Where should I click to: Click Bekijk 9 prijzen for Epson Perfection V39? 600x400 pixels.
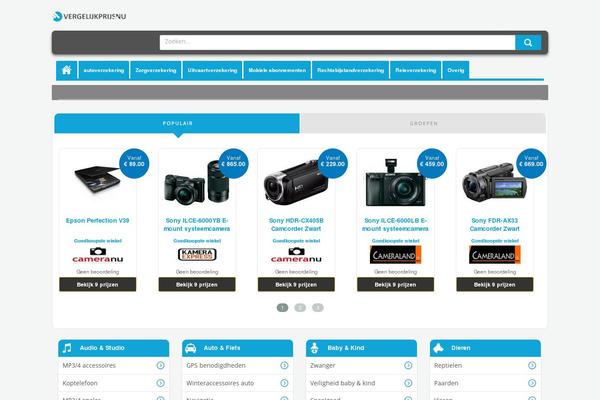click(x=98, y=284)
